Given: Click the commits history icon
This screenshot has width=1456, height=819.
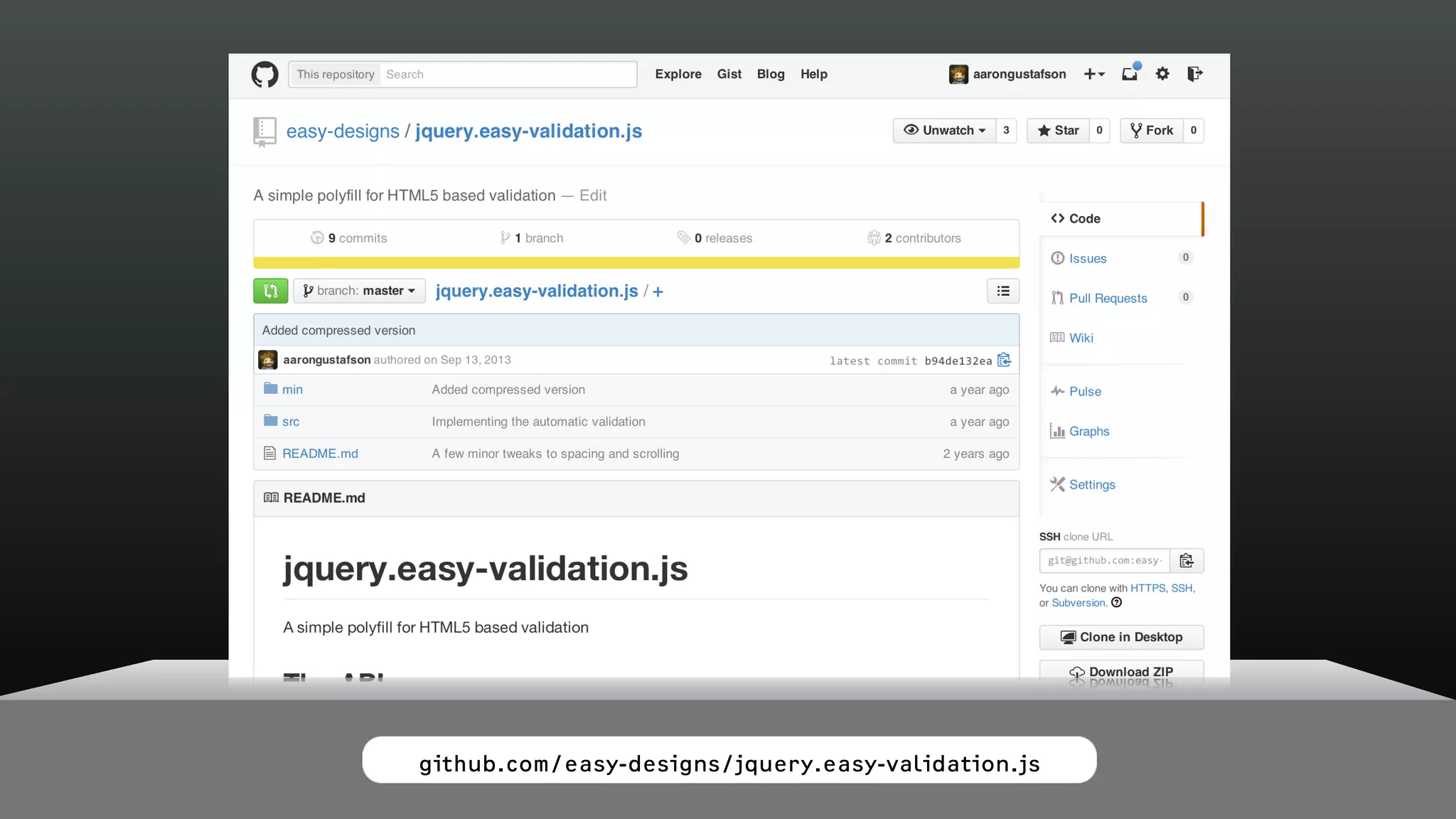Looking at the screenshot, I should click(317, 237).
